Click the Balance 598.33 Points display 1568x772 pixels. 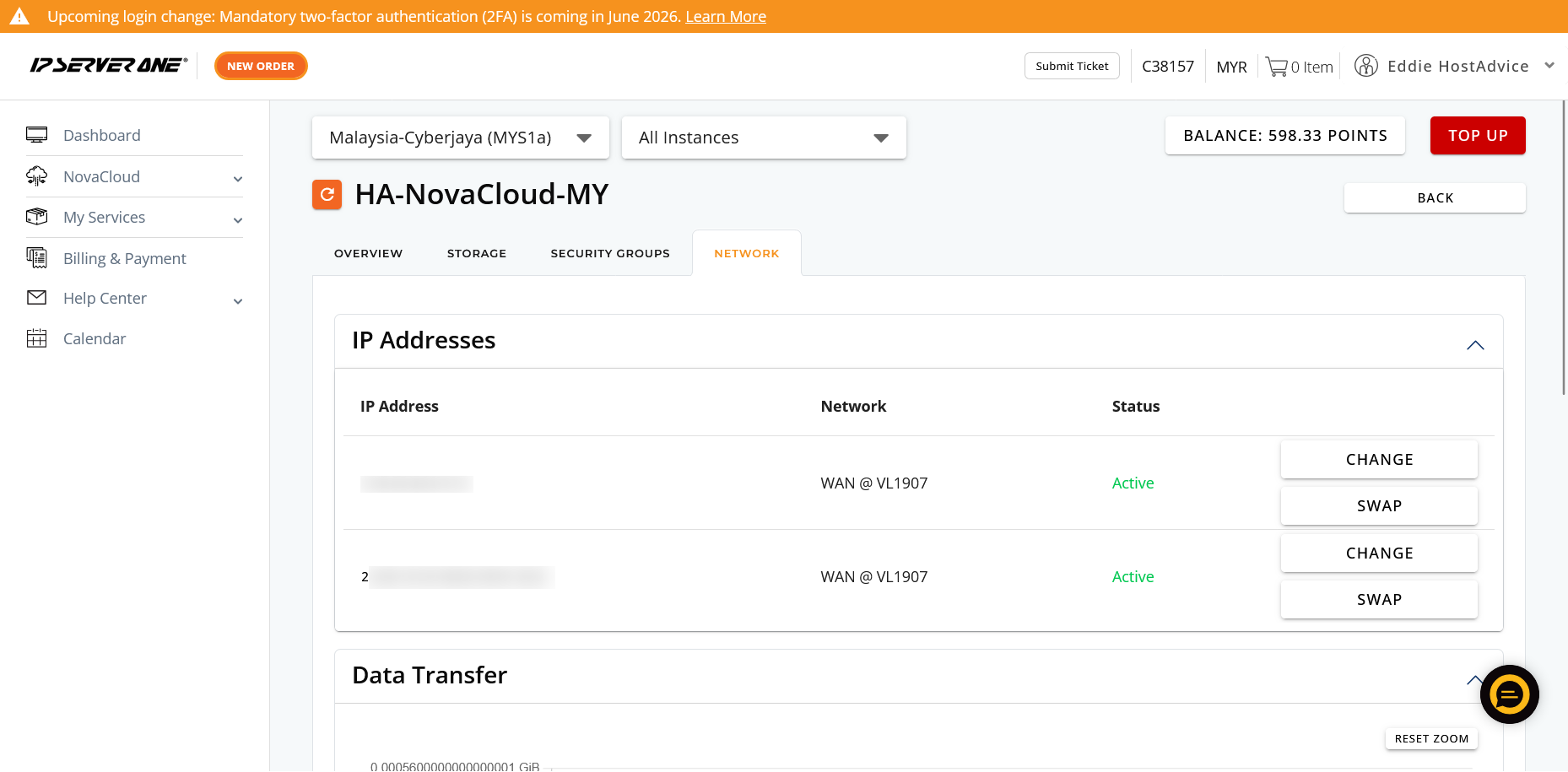tap(1285, 135)
